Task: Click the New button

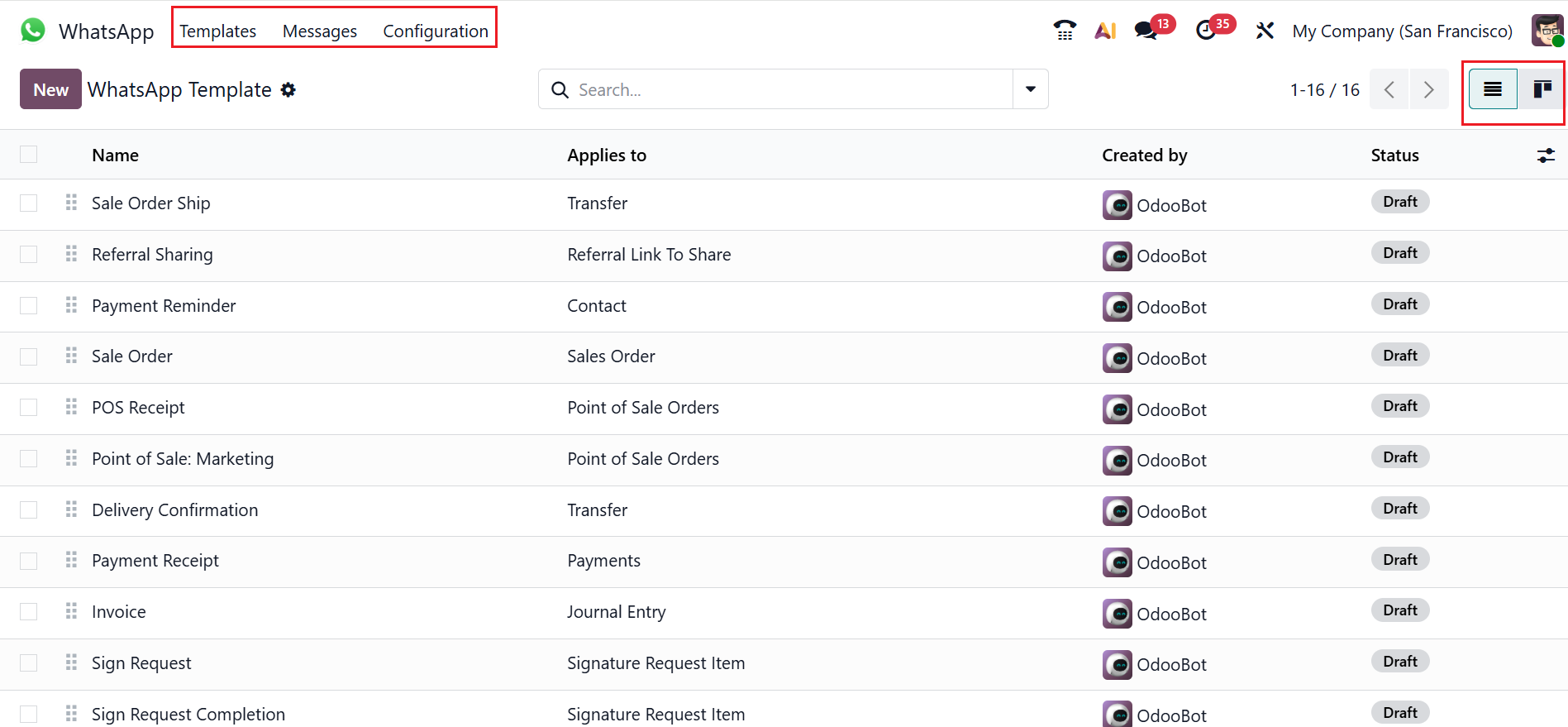Action: [x=50, y=89]
